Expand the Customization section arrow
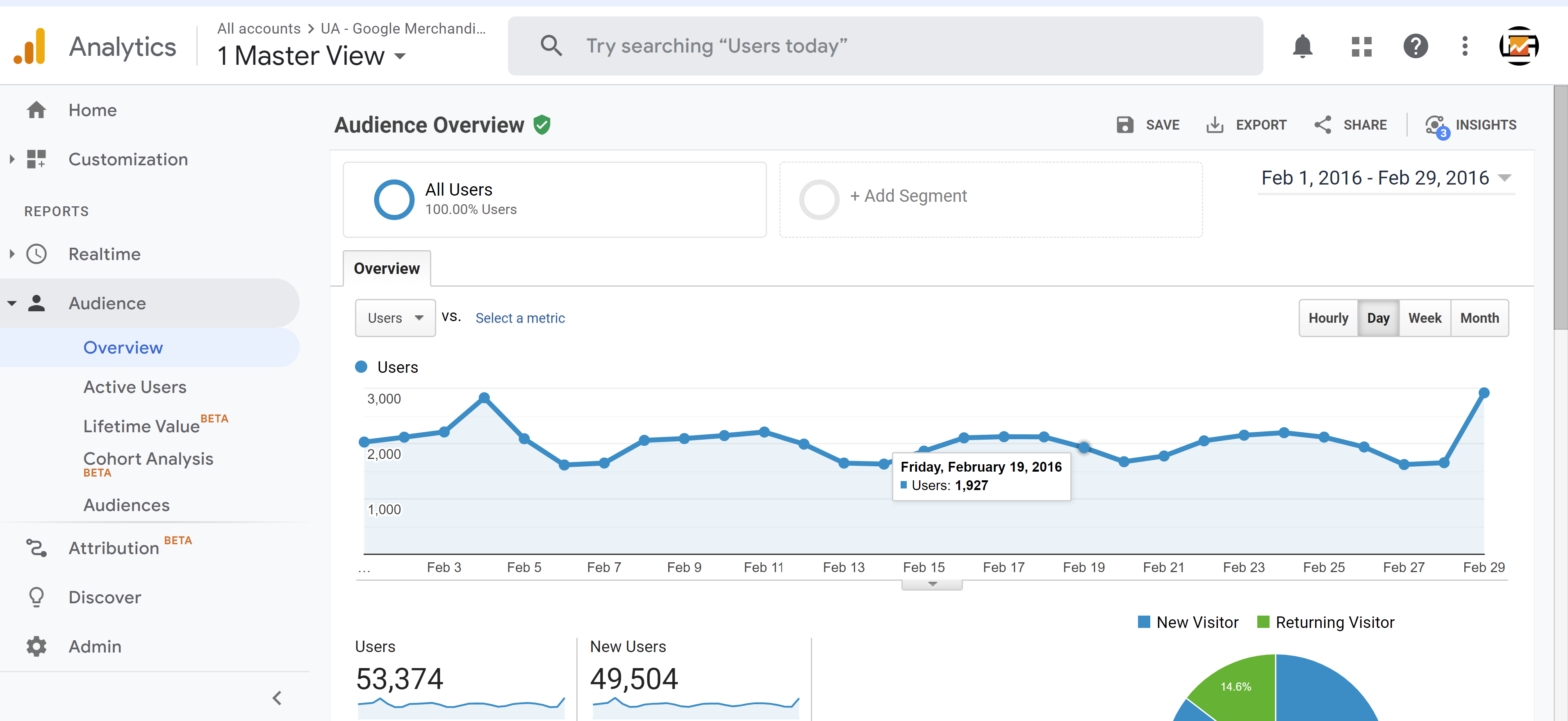The width and height of the screenshot is (1568, 721). 11,159
